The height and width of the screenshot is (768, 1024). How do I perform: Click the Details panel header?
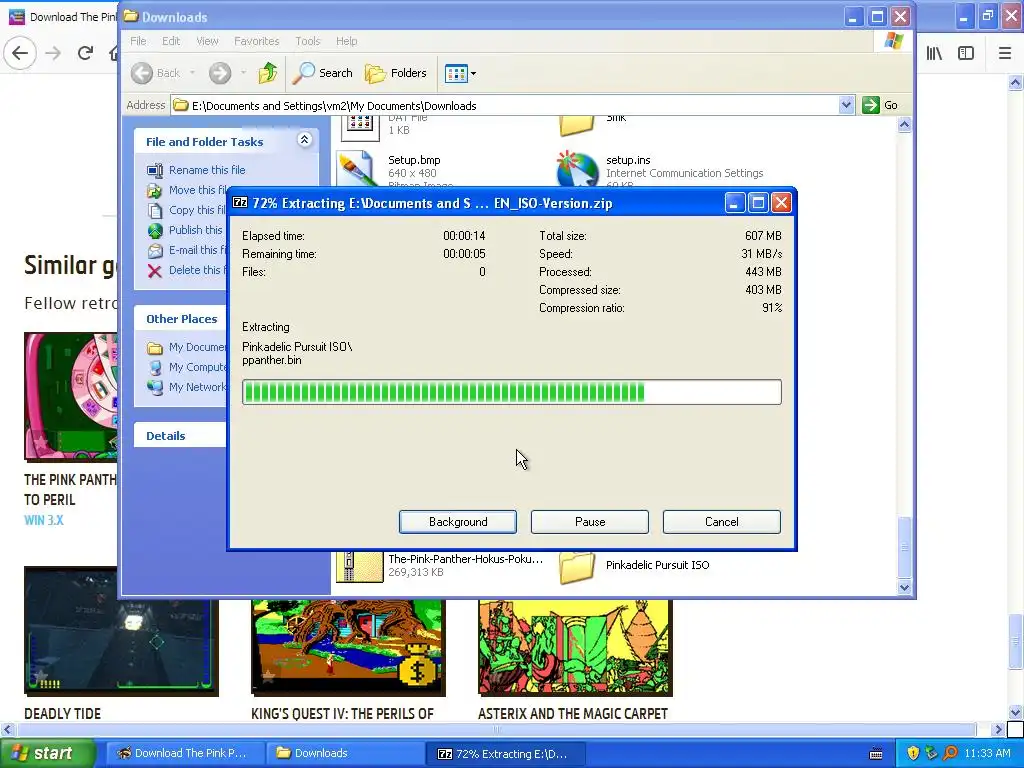click(180, 436)
